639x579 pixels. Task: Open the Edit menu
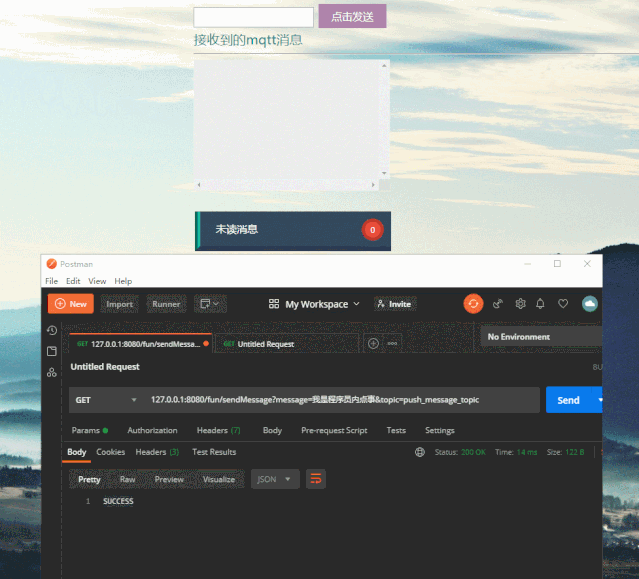73,281
